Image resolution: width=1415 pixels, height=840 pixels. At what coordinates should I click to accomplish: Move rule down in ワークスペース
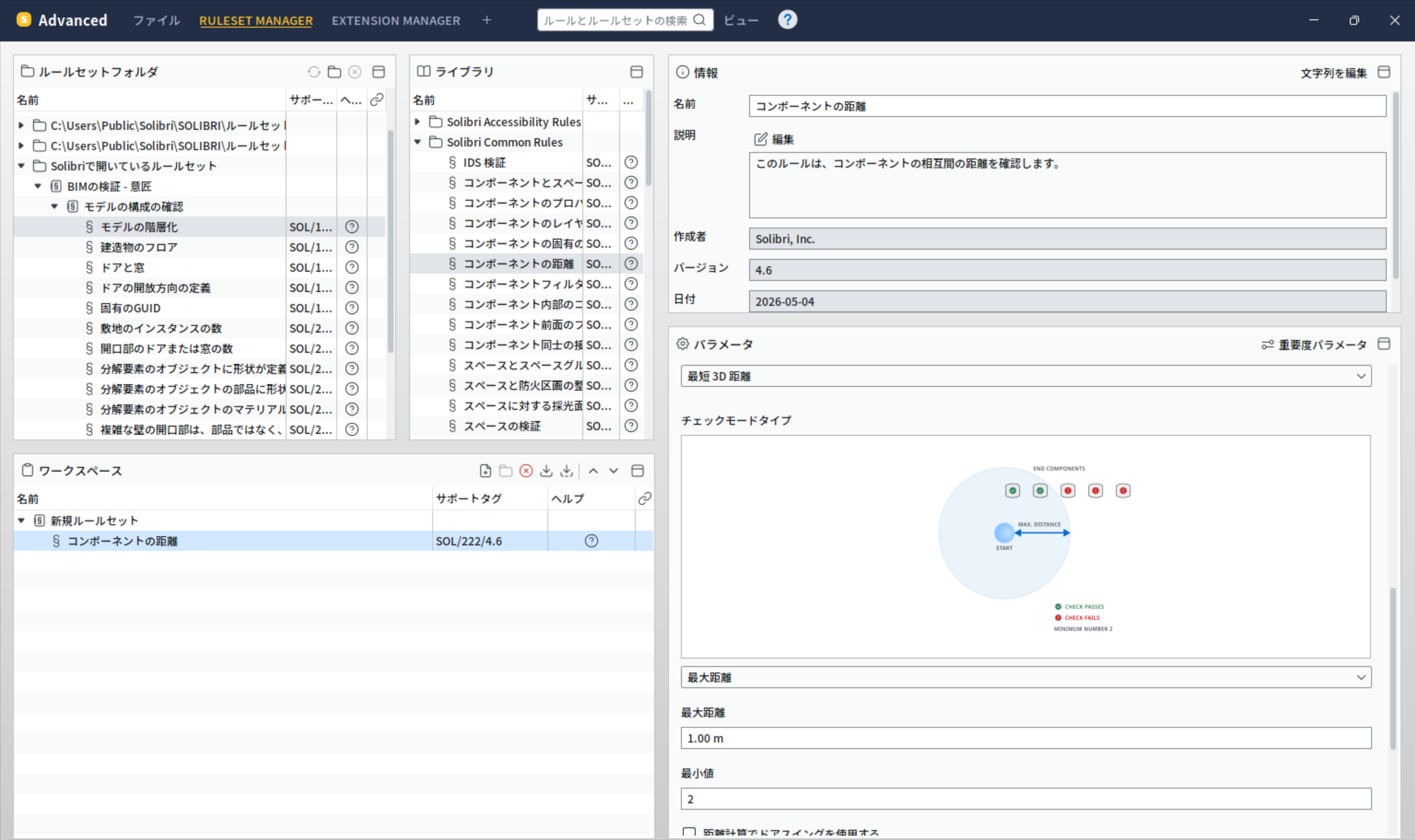point(614,471)
